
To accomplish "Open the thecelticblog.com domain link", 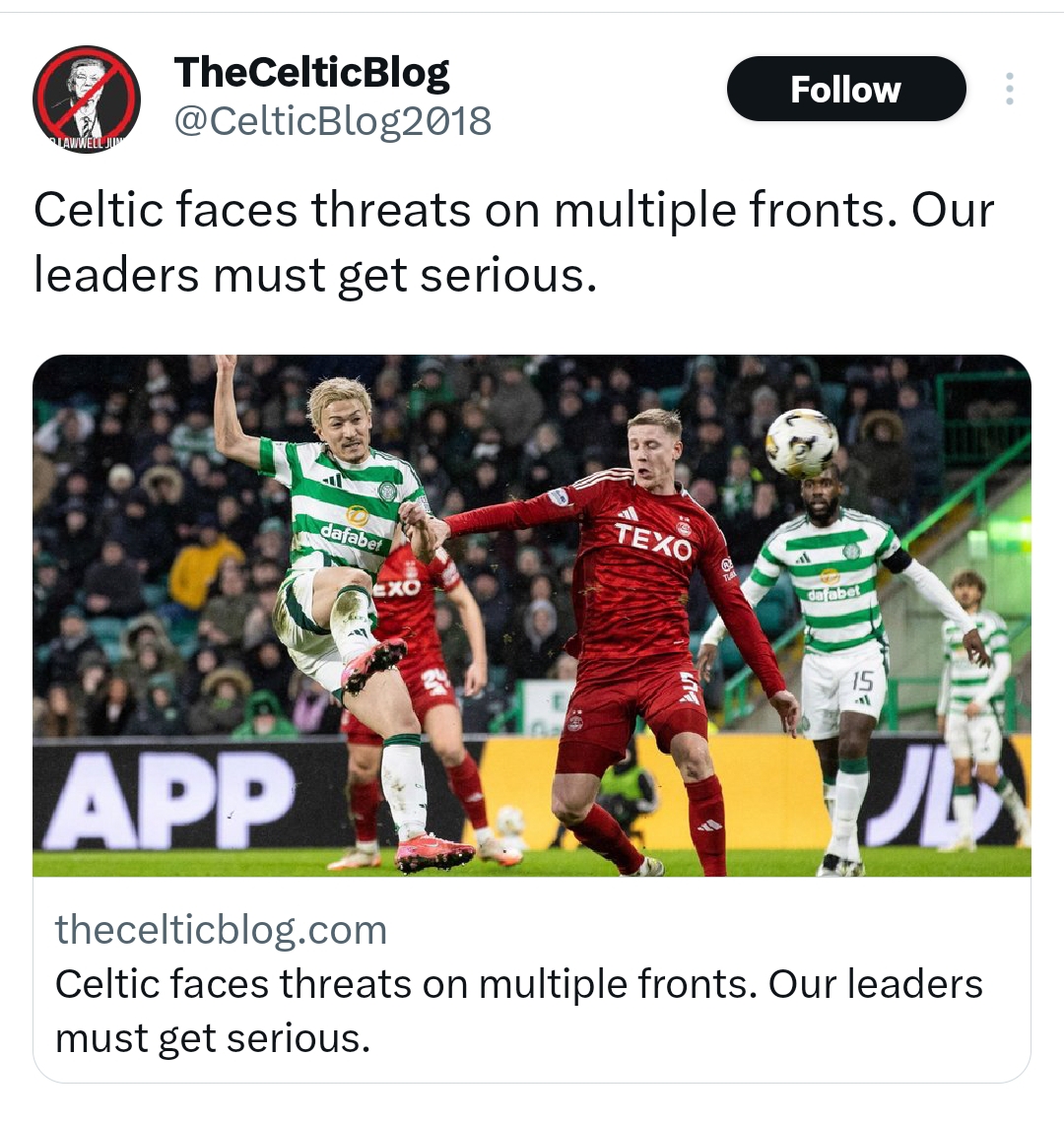I will [x=221, y=930].
